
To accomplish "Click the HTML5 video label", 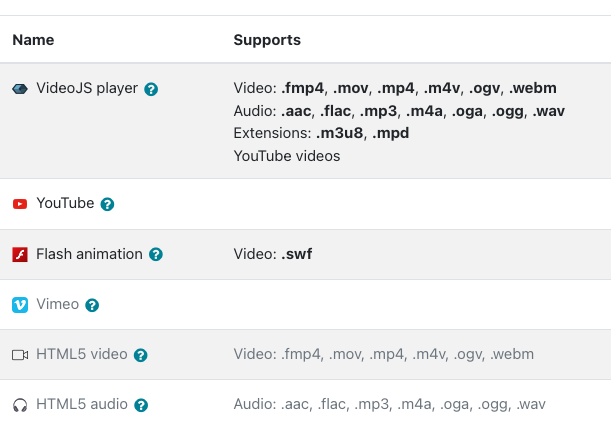I will point(82,354).
